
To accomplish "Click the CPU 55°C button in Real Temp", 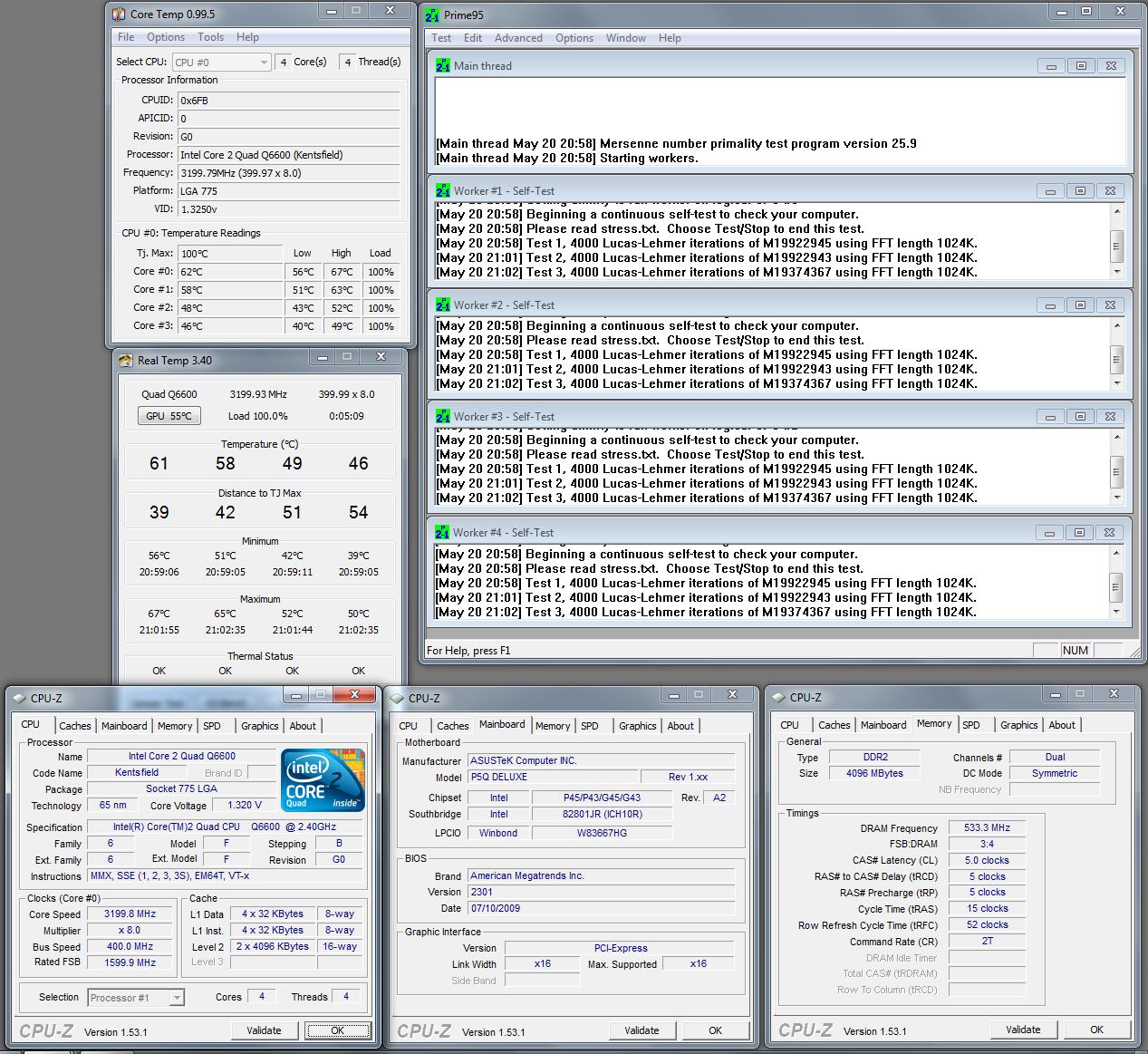I will click(169, 416).
